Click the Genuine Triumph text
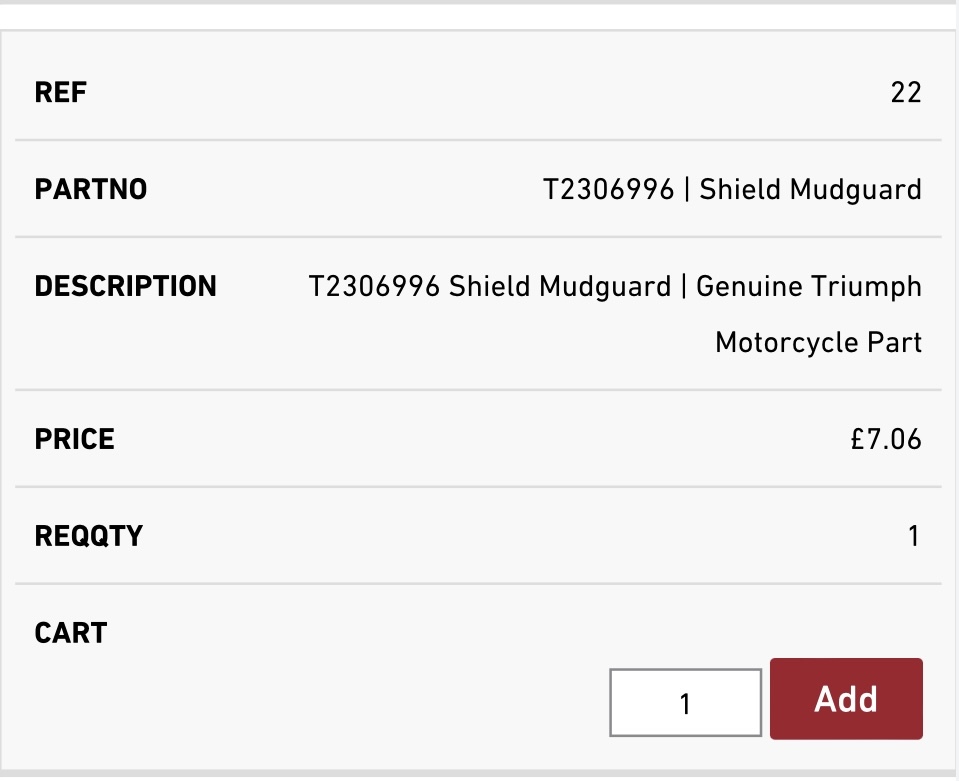Image resolution: width=959 pixels, height=781 pixels. 808,286
